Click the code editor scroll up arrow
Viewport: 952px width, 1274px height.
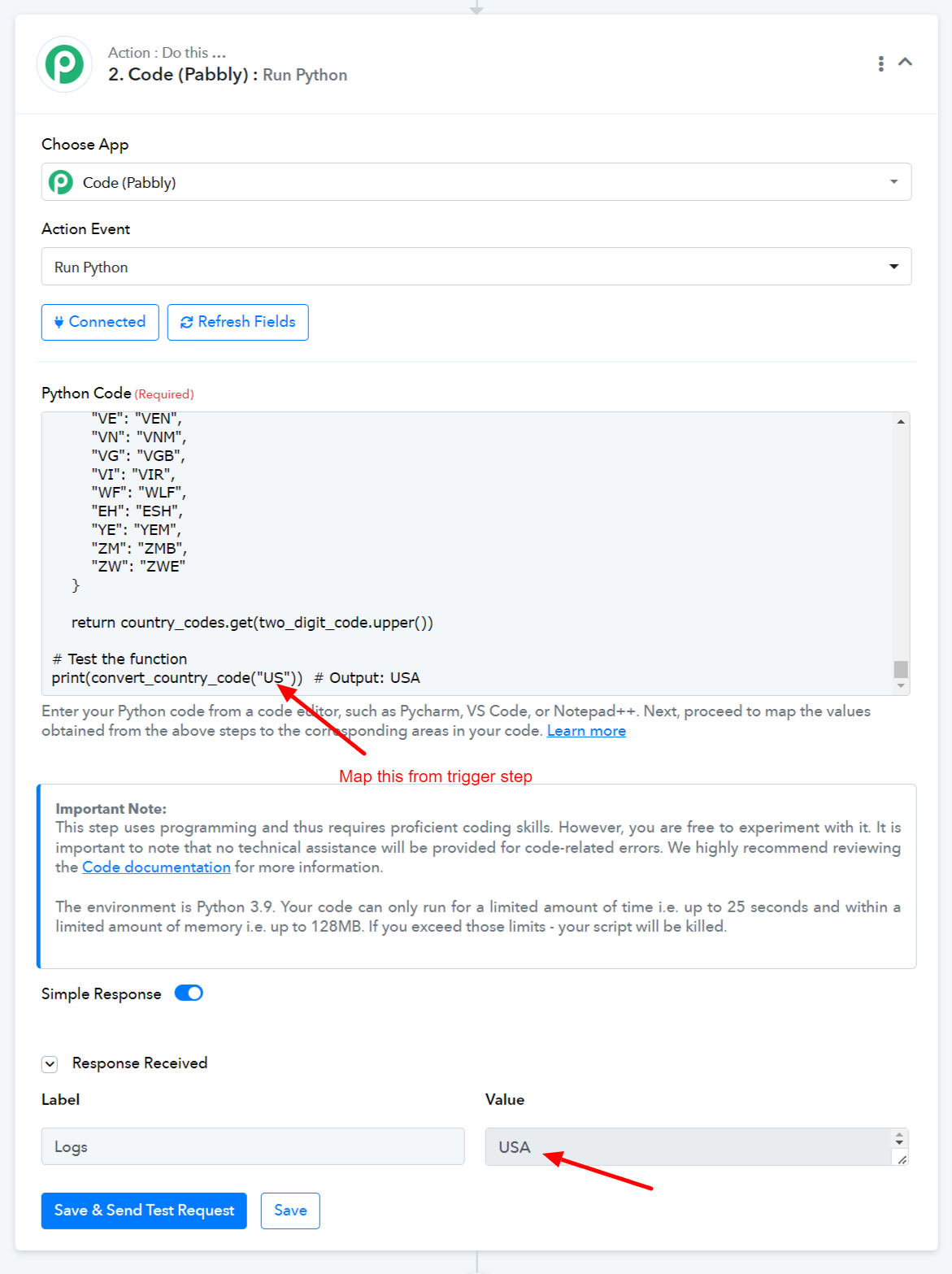[901, 421]
